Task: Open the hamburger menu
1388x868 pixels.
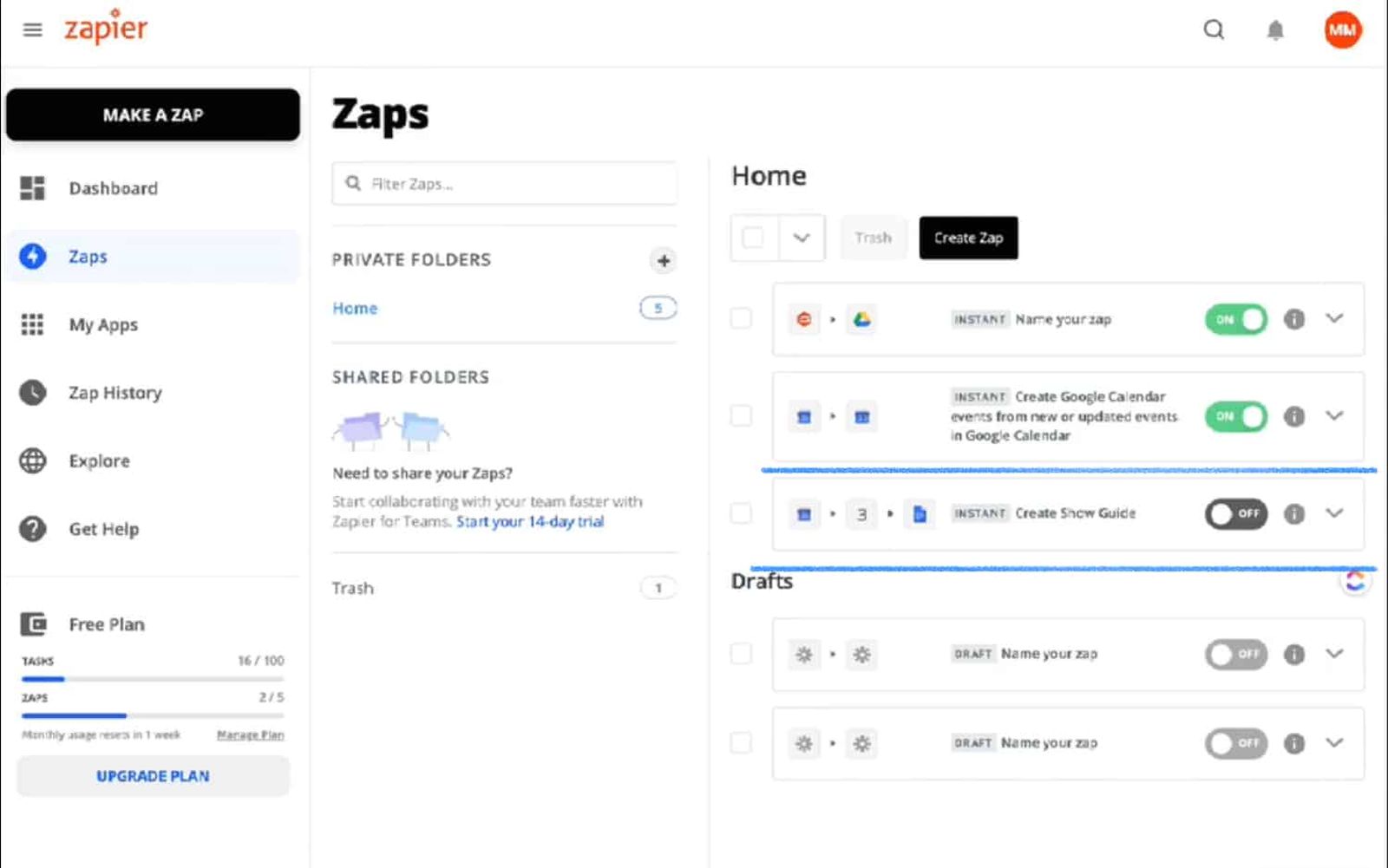Action: tap(32, 29)
